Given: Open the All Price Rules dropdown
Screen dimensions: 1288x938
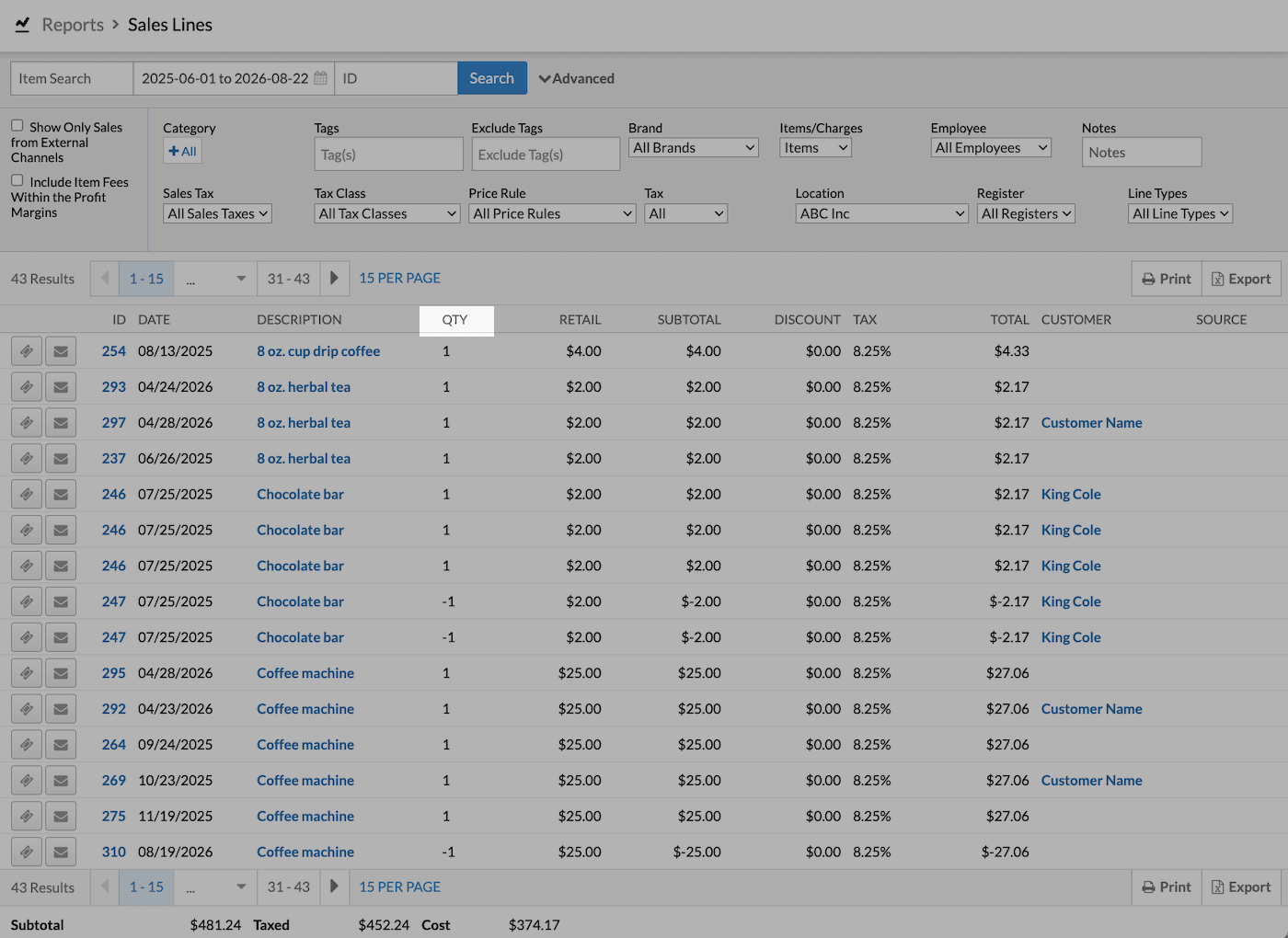Looking at the screenshot, I should click(552, 213).
